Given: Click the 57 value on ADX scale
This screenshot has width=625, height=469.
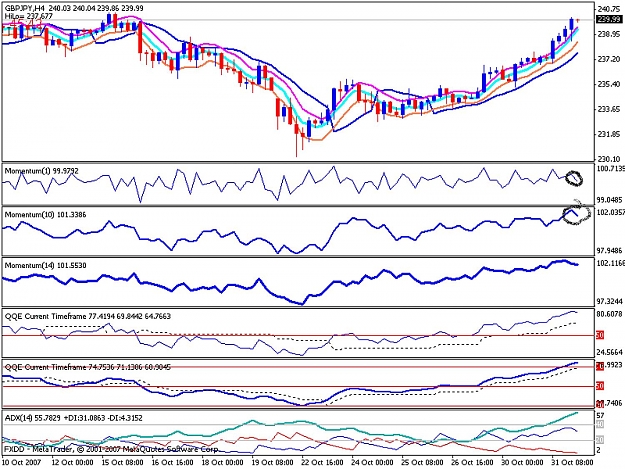Looking at the screenshot, I should (x=600, y=415).
